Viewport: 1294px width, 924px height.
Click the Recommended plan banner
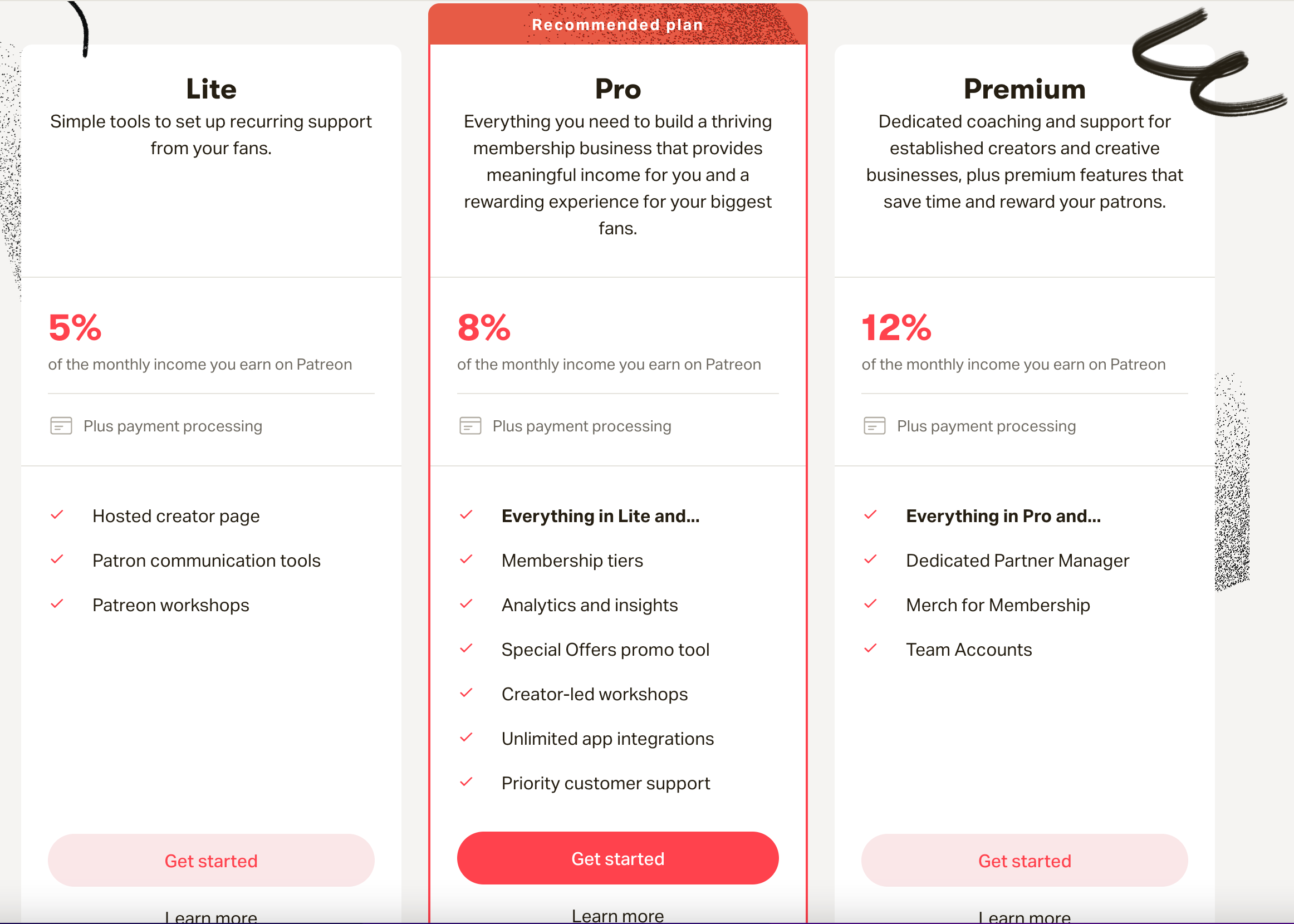click(x=617, y=24)
